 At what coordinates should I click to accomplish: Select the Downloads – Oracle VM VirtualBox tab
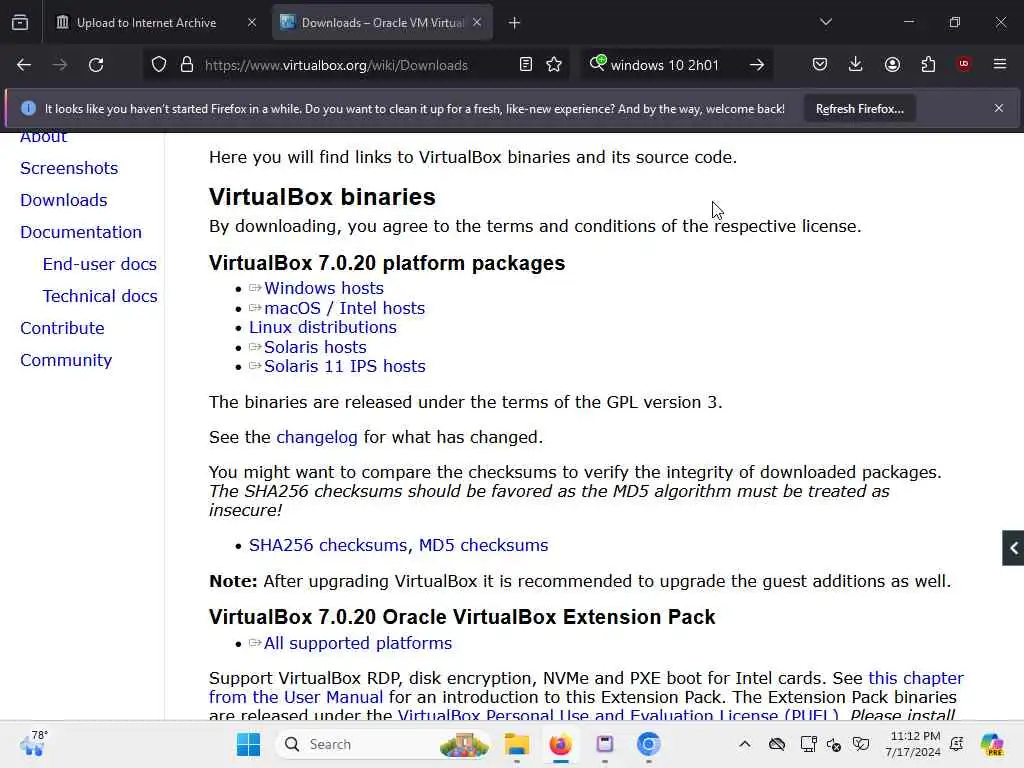coord(382,23)
